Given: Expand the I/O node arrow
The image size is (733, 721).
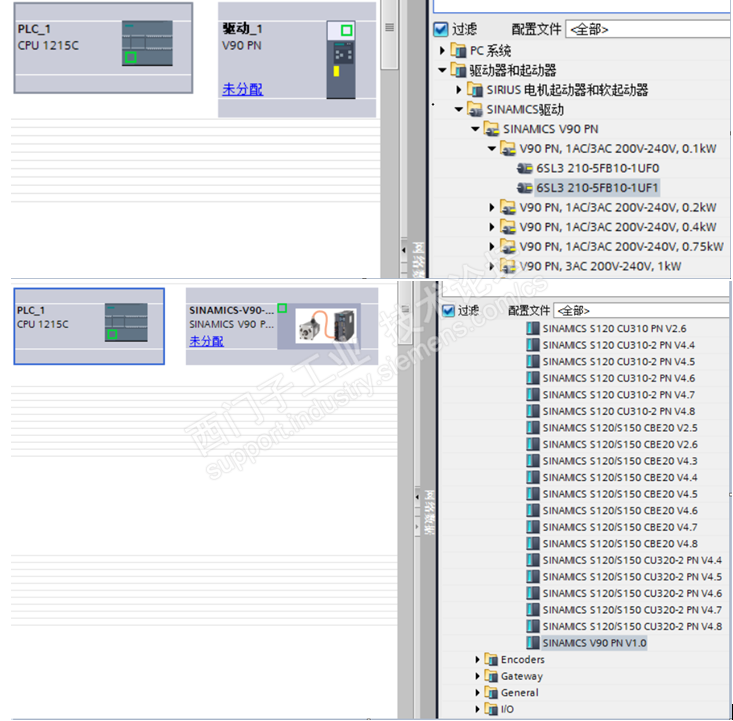Looking at the screenshot, I should pos(477,709).
